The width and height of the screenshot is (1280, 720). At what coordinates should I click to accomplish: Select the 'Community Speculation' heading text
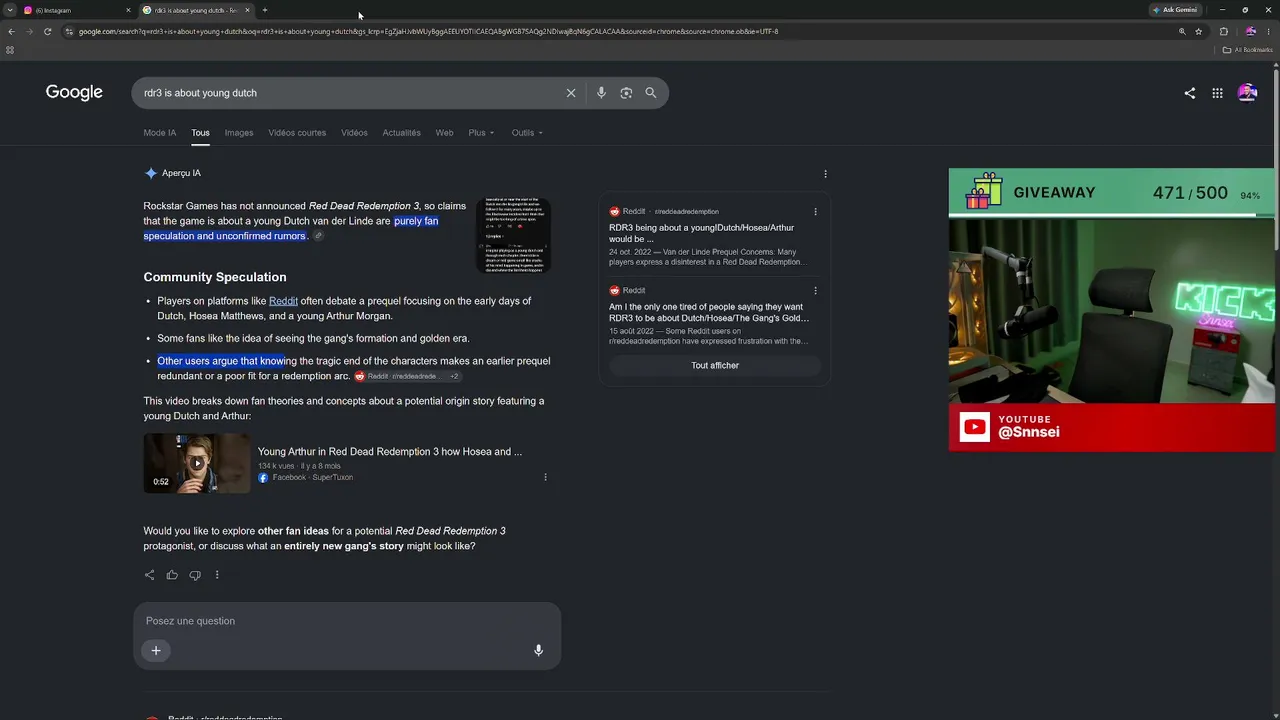pos(215,277)
